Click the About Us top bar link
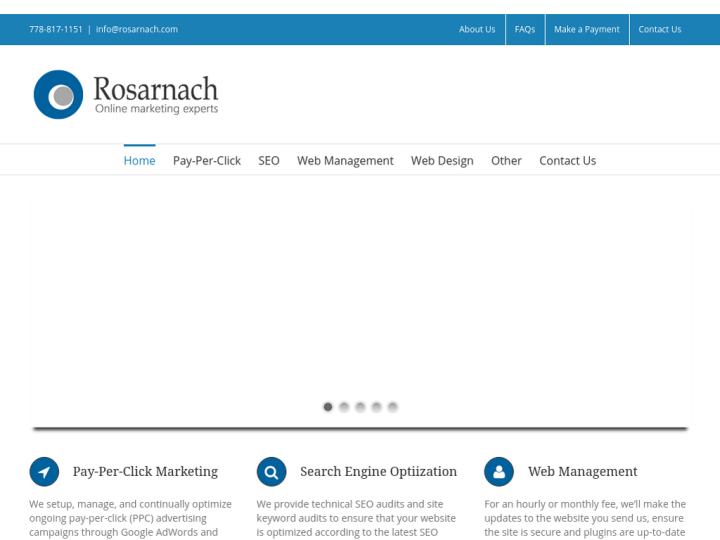 point(477,29)
